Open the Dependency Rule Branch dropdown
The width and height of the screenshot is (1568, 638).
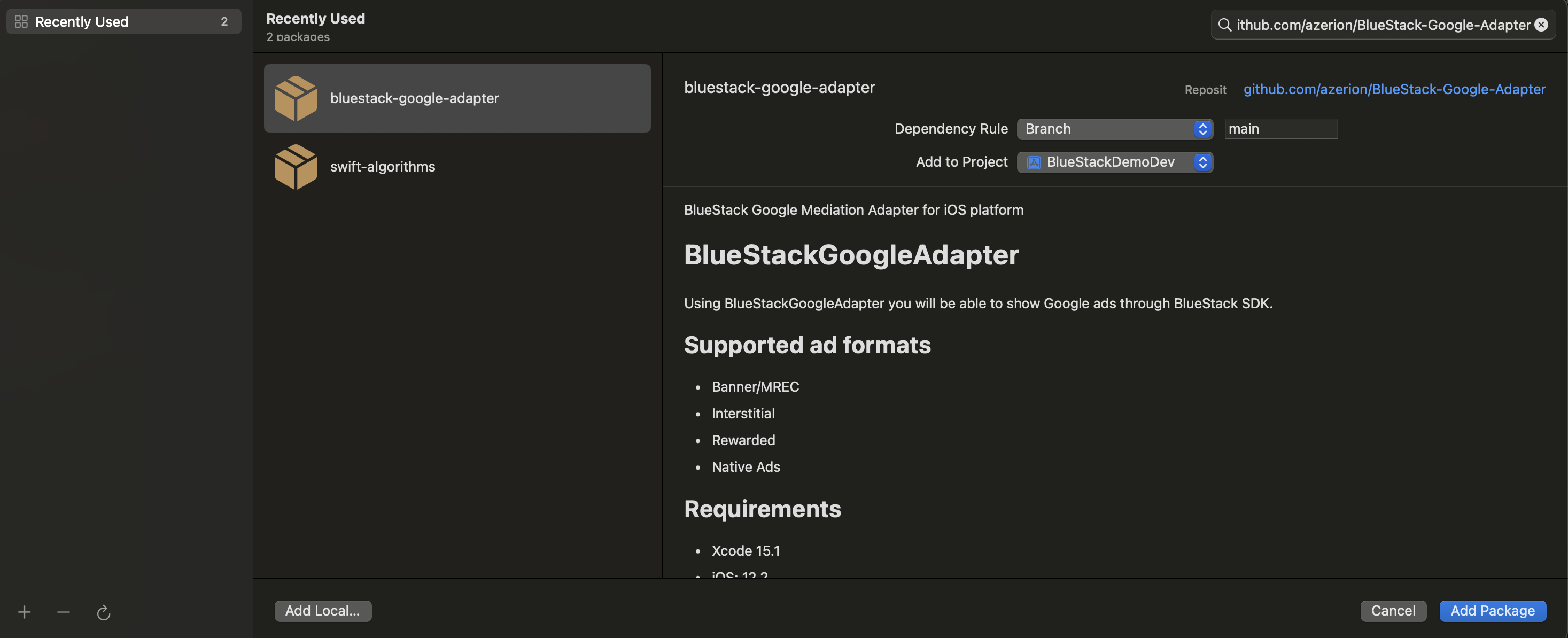point(1114,129)
